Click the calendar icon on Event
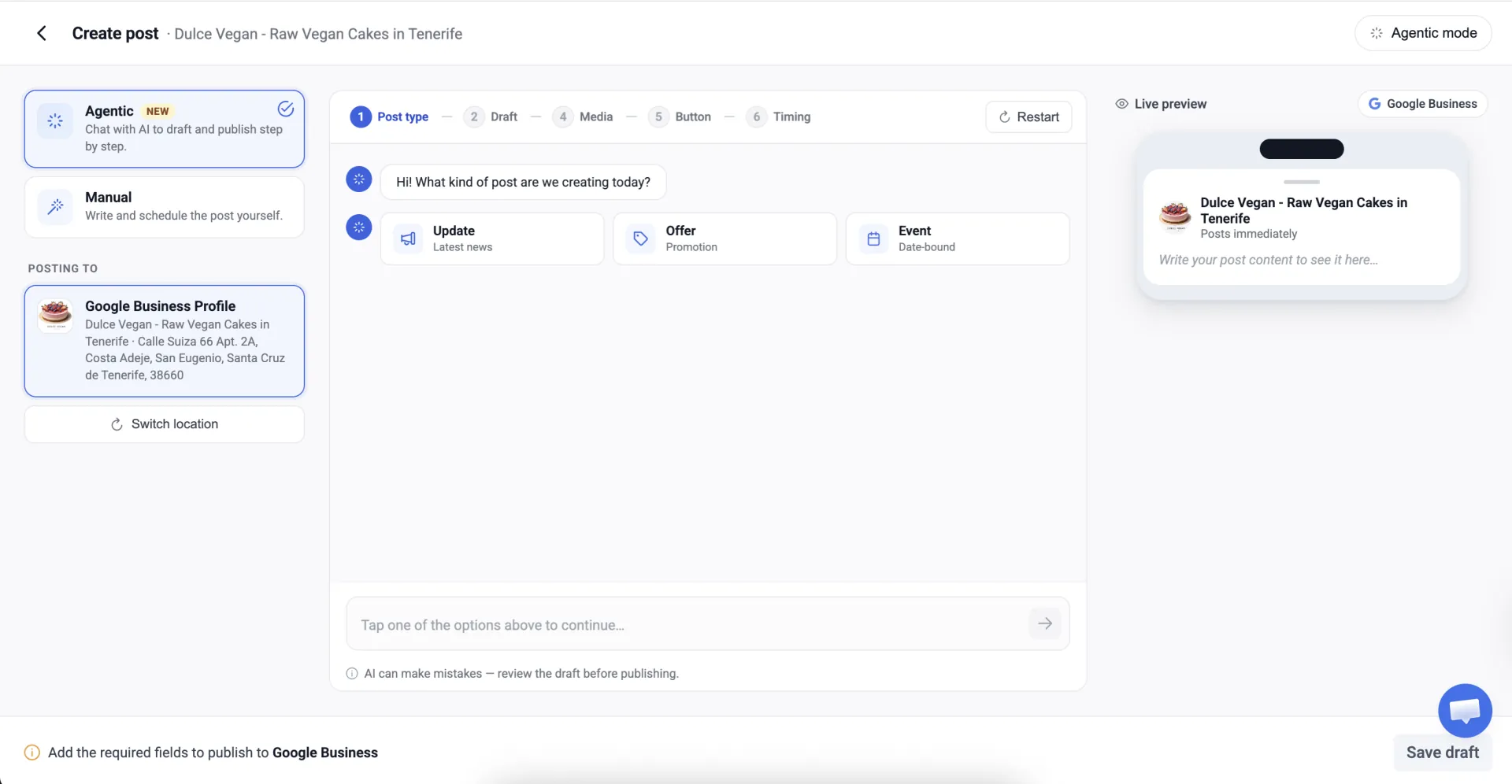The image size is (1512, 784). [x=873, y=239]
